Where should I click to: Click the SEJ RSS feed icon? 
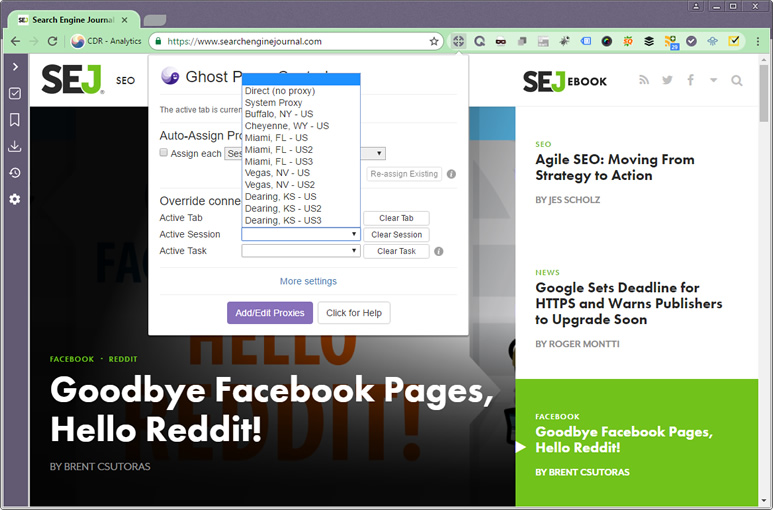coord(644,80)
